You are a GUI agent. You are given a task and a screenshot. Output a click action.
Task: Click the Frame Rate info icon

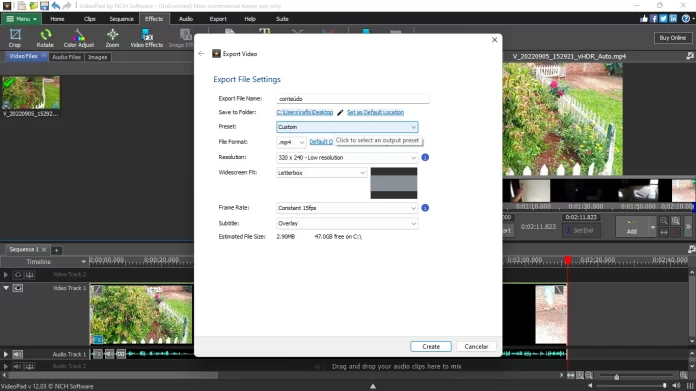(425, 208)
